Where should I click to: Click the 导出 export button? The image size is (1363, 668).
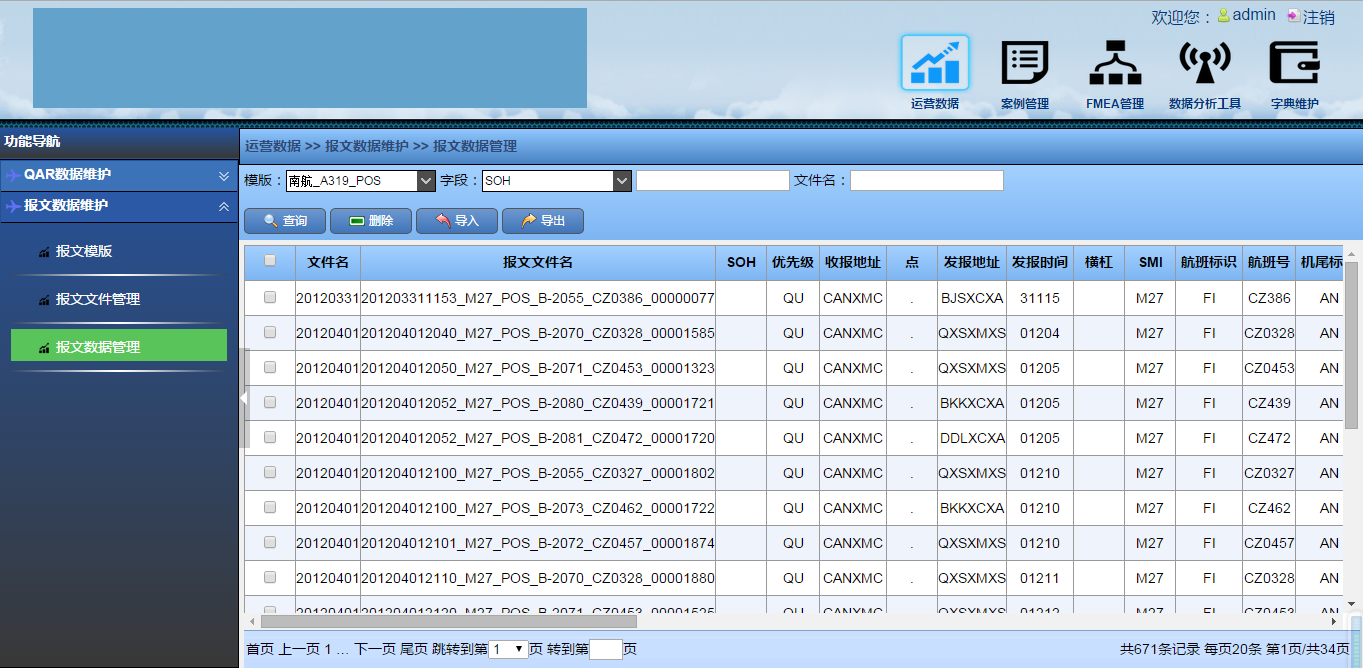(543, 221)
